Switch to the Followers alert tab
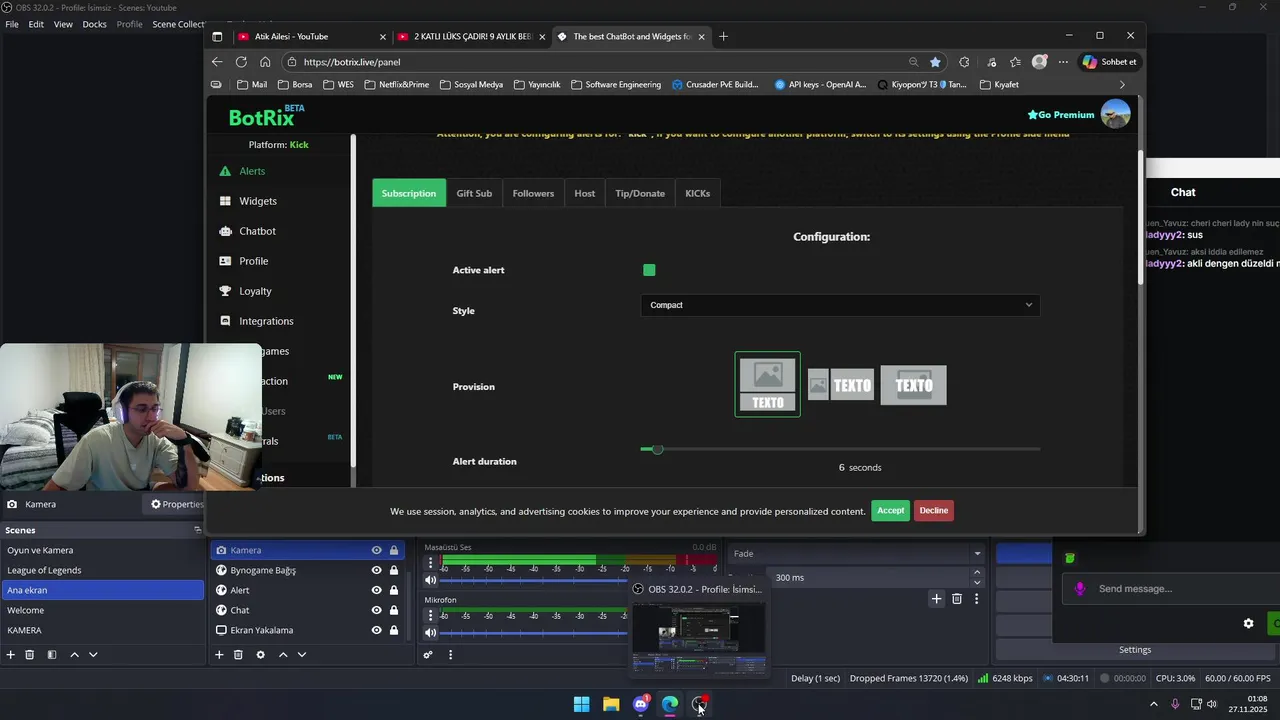The image size is (1280, 720). click(x=533, y=193)
